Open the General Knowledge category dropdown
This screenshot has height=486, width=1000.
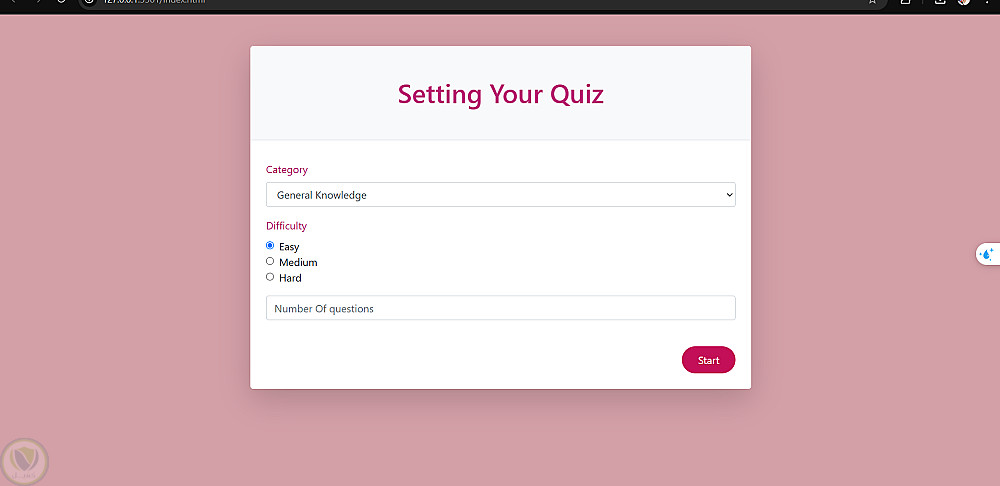tap(500, 195)
